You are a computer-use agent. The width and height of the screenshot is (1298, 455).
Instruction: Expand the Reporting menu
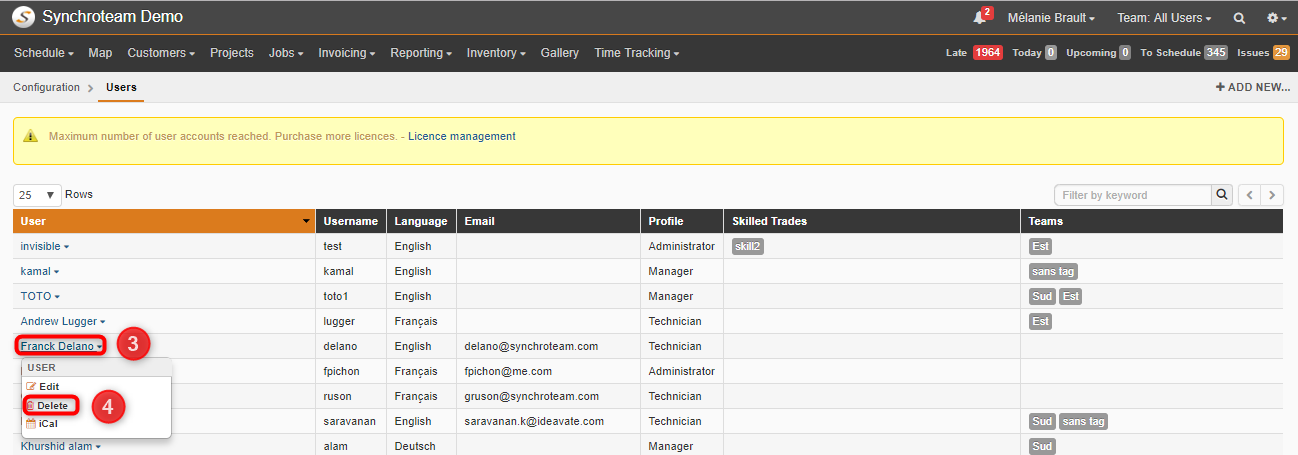[x=421, y=53]
